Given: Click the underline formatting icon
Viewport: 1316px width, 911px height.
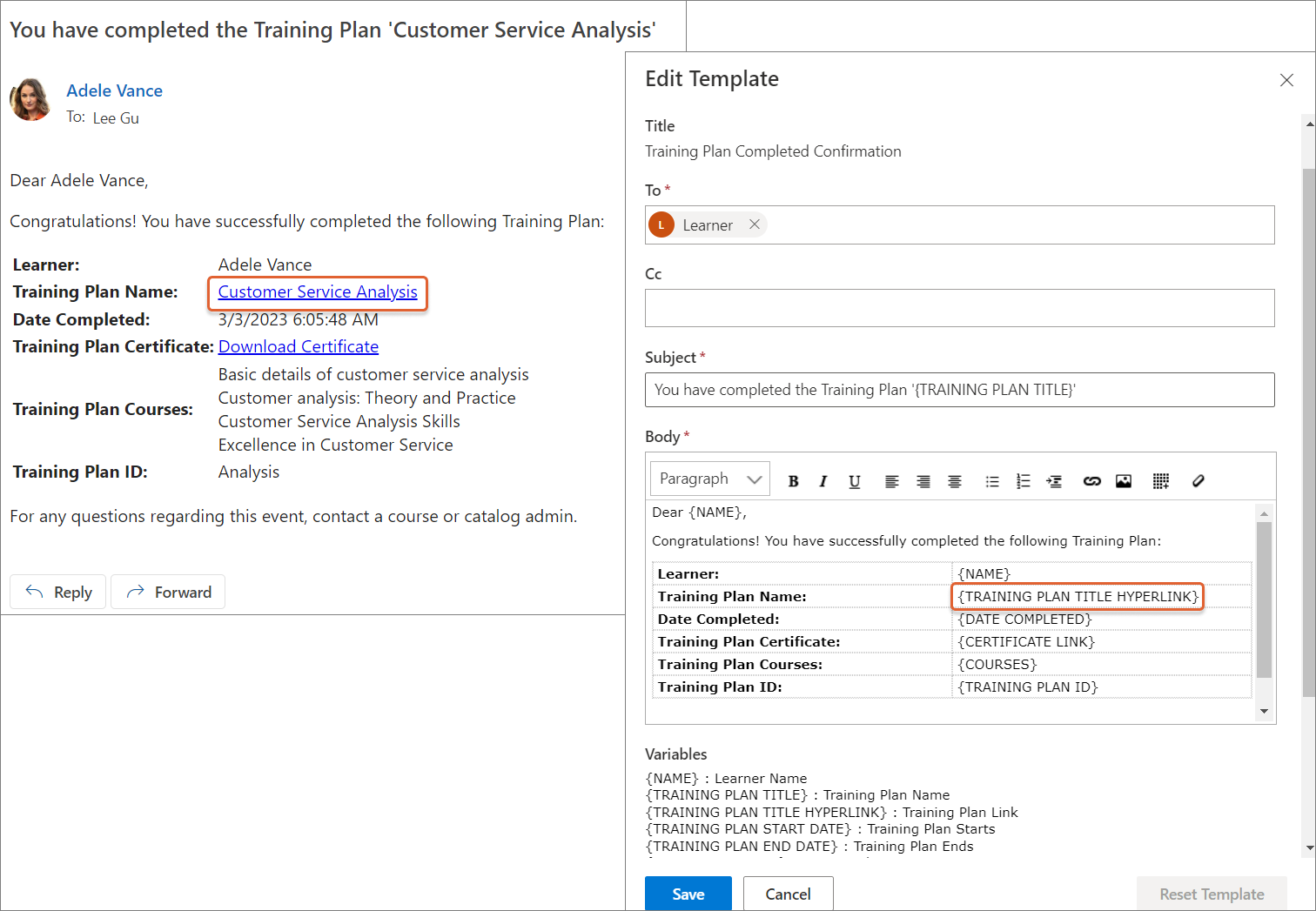Looking at the screenshot, I should pyautogui.click(x=854, y=481).
